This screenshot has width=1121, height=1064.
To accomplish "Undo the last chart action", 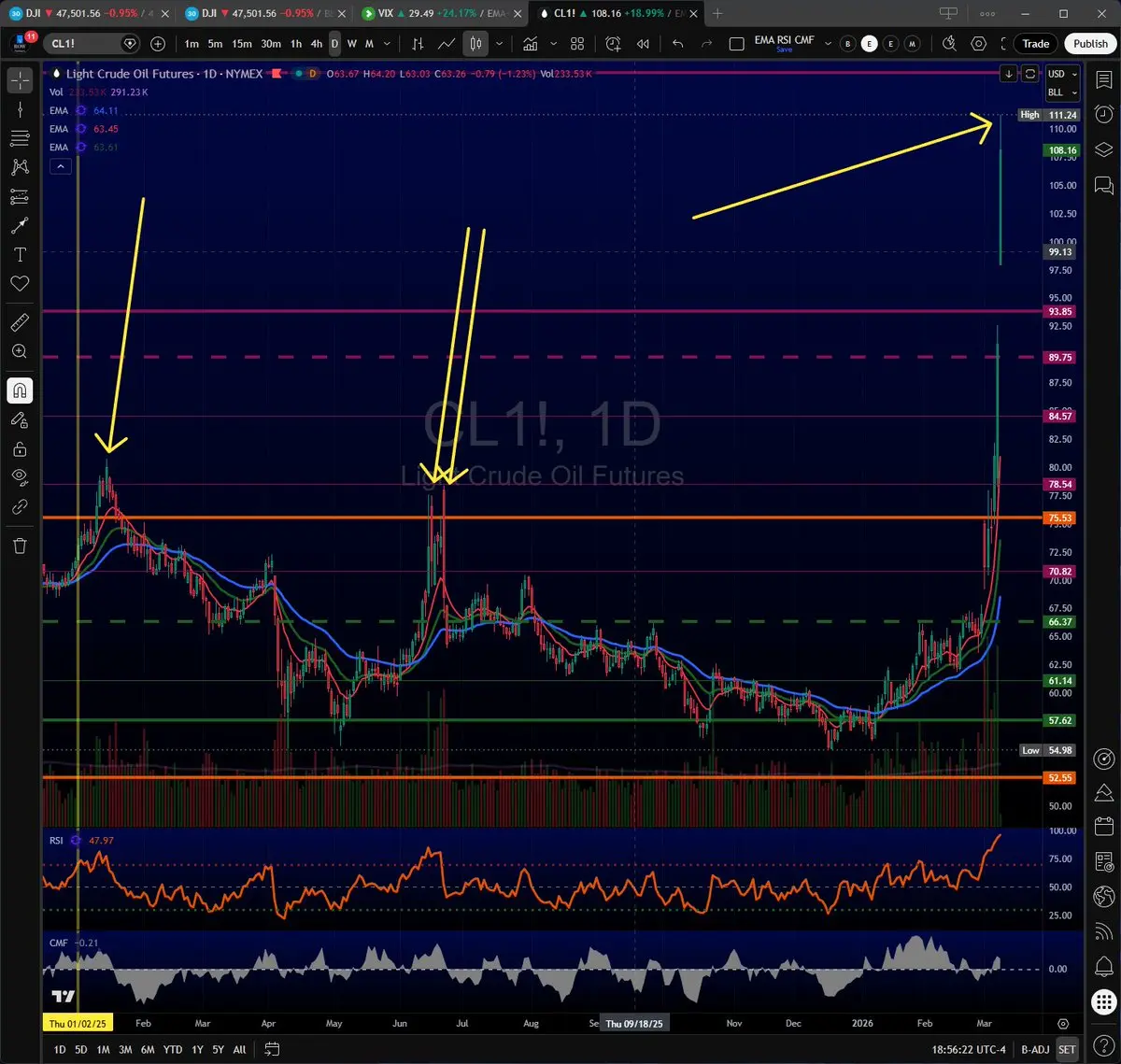I will click(678, 44).
